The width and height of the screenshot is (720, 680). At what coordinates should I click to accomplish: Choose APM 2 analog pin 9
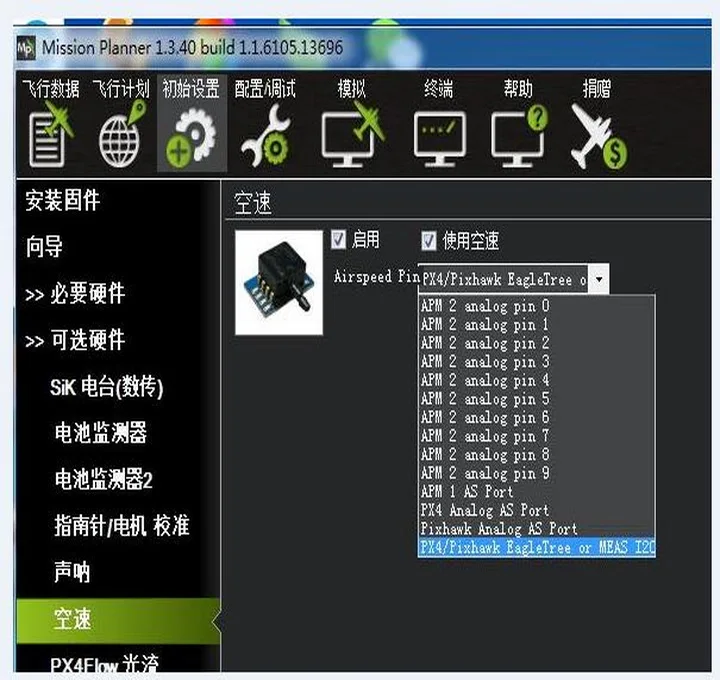536,473
